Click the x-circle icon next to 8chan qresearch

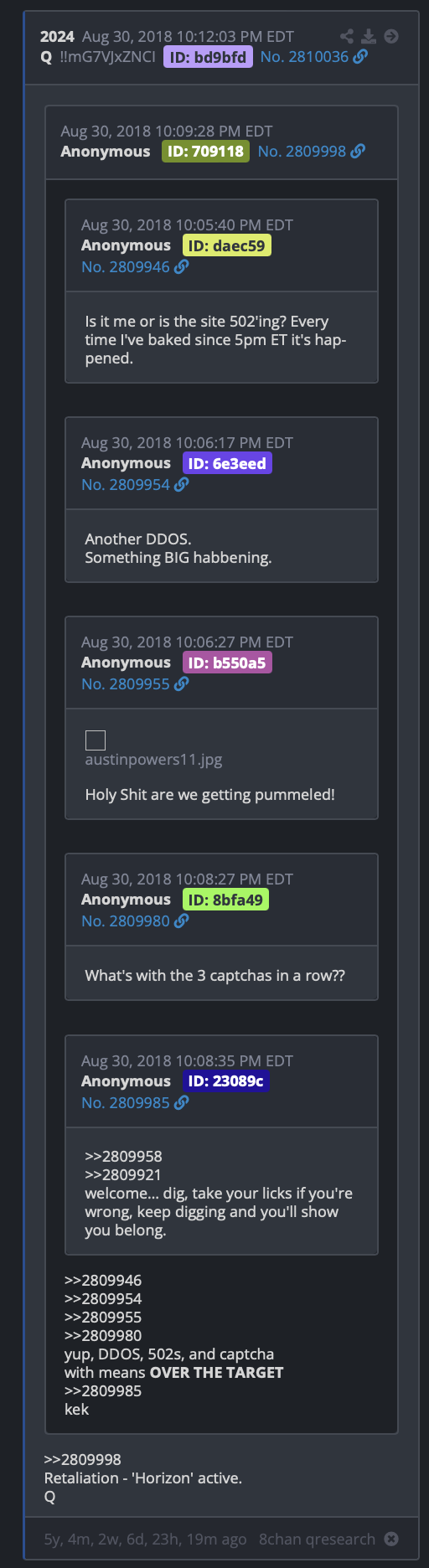click(x=391, y=1539)
